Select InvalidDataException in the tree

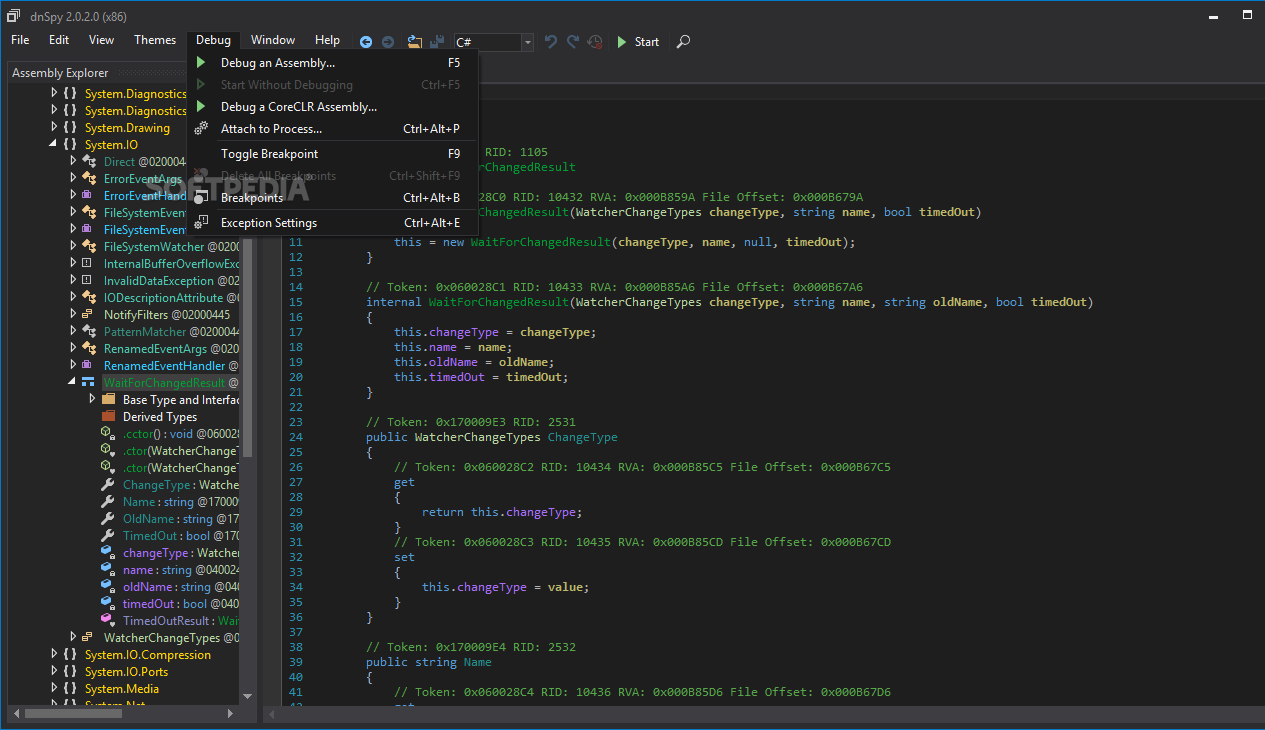(170, 281)
